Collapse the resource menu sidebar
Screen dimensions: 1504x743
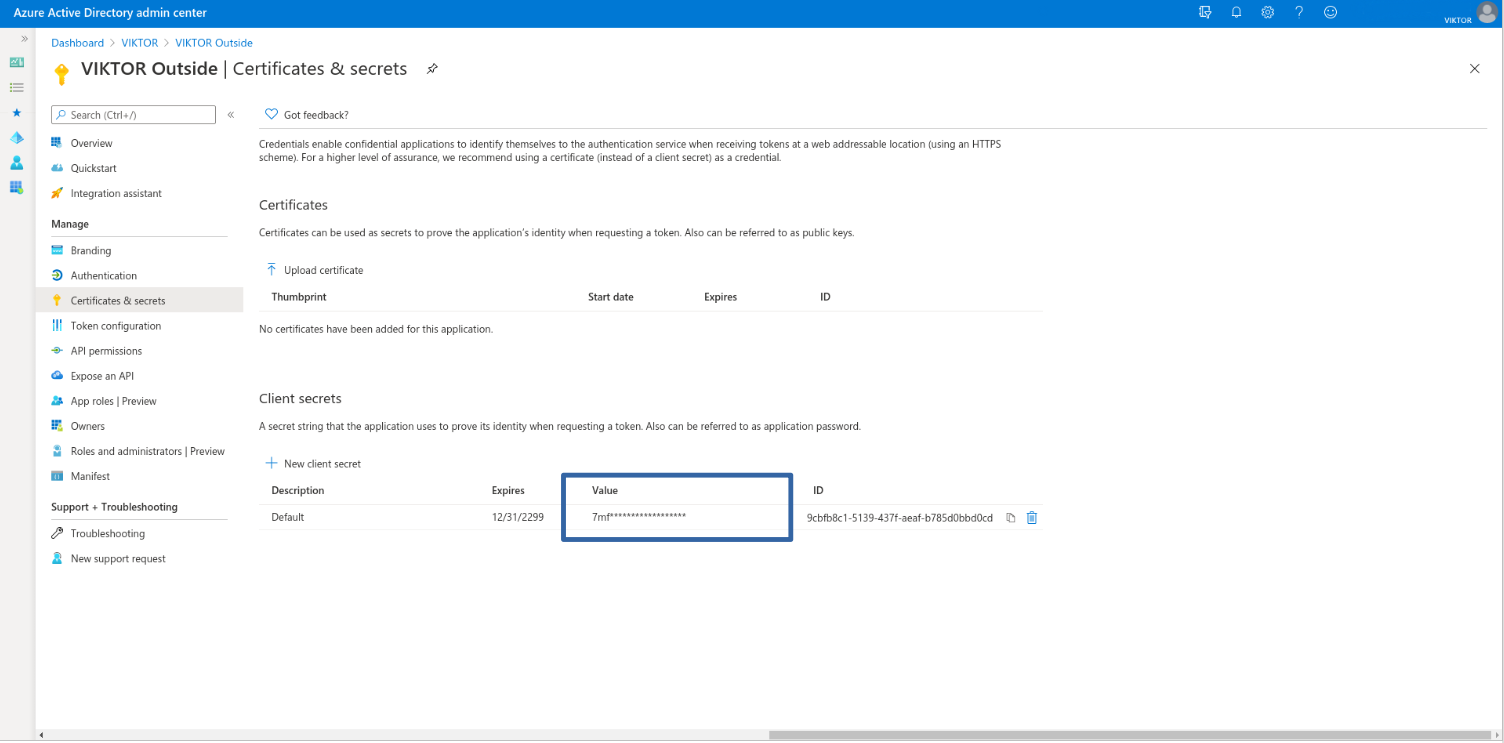[x=231, y=115]
